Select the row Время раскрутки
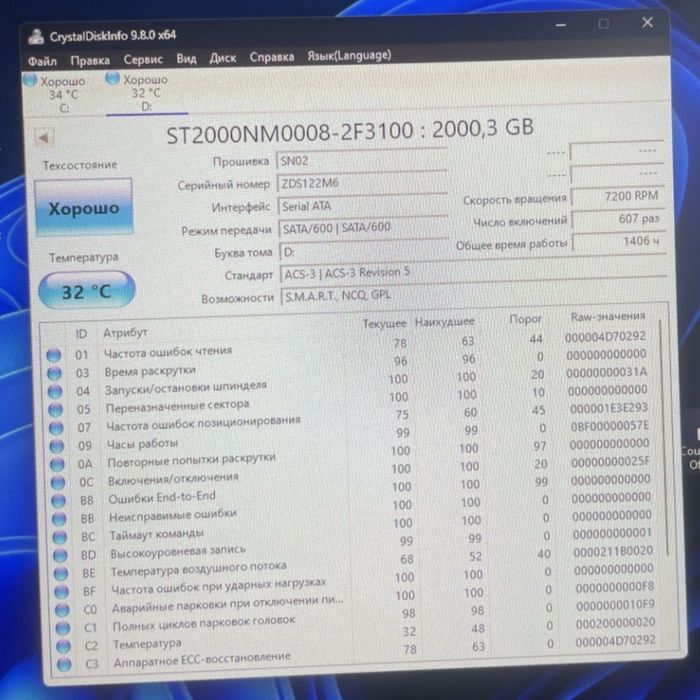700x700 pixels. tap(349, 366)
